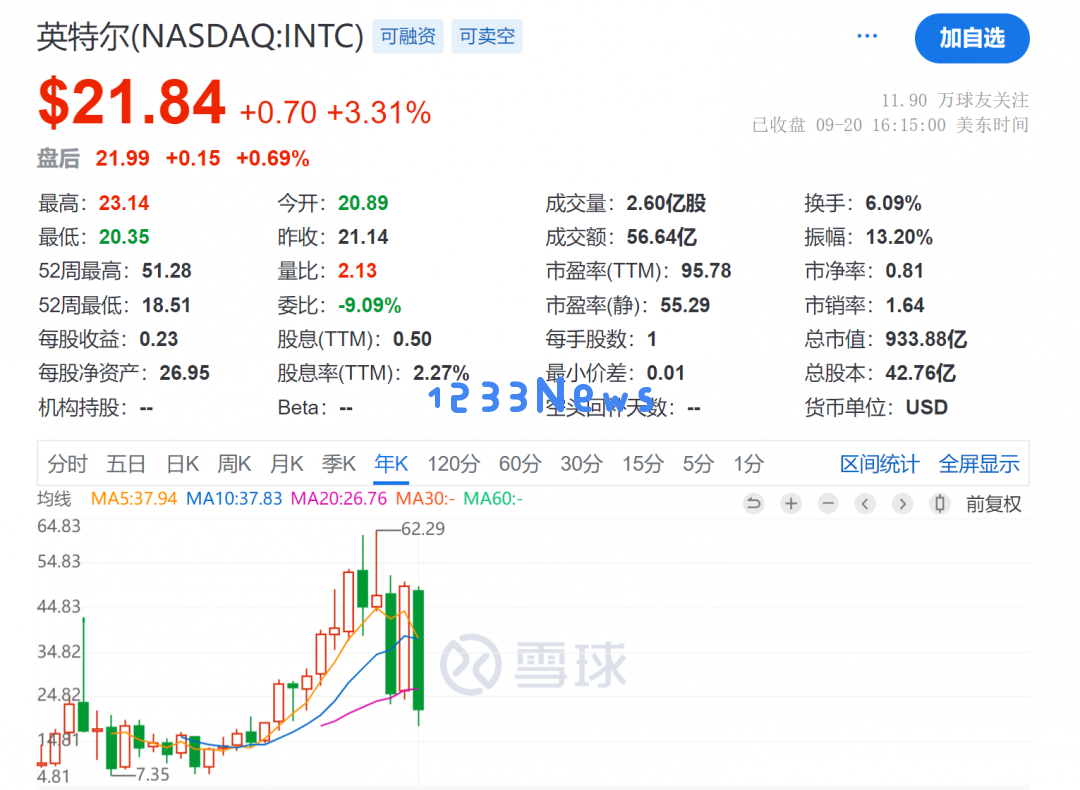The width and height of the screenshot is (1080, 790).
Task: Click the 委比 value -9.09%
Action: (370, 305)
